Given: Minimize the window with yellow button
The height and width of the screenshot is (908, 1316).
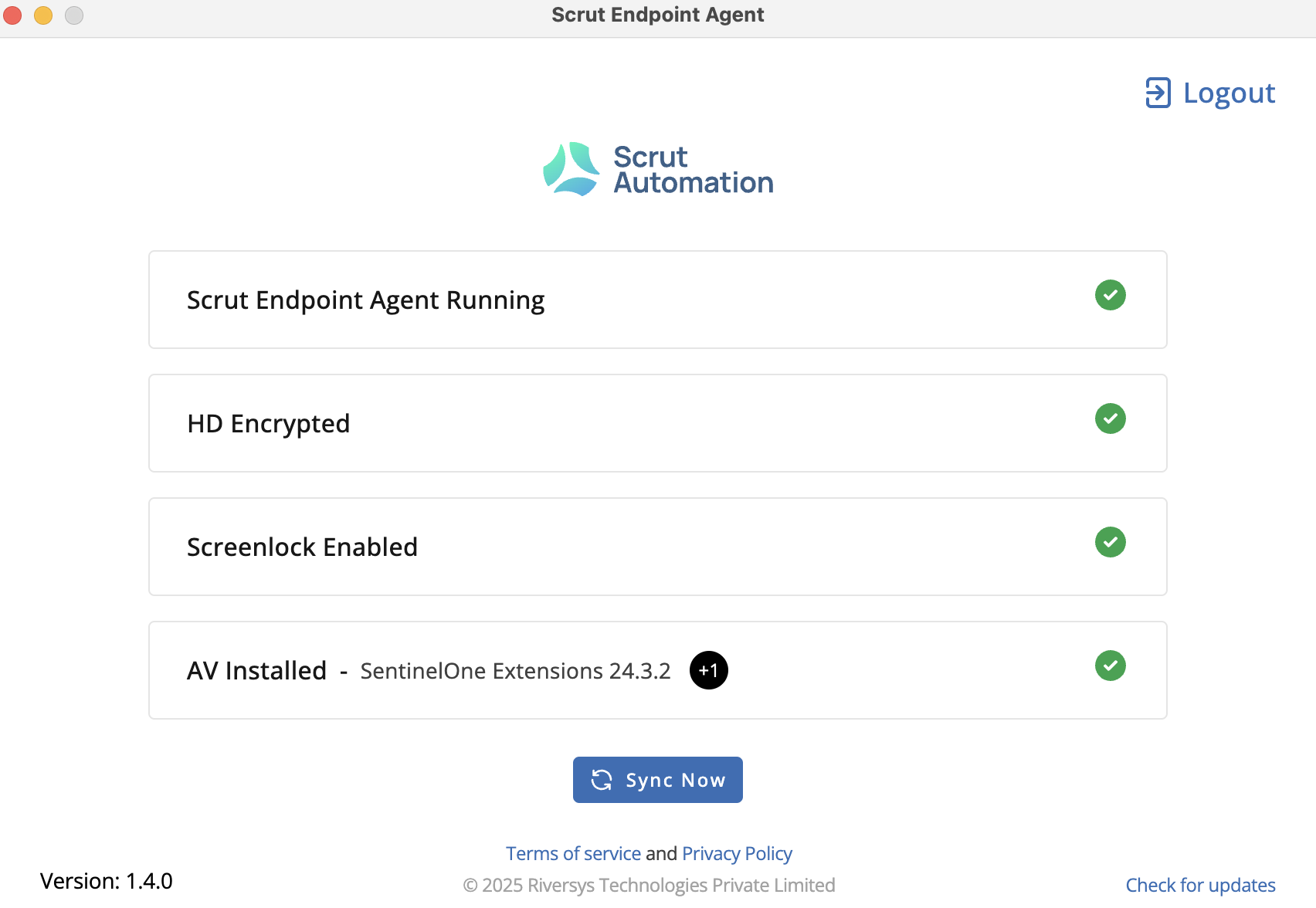Looking at the screenshot, I should pos(43,15).
